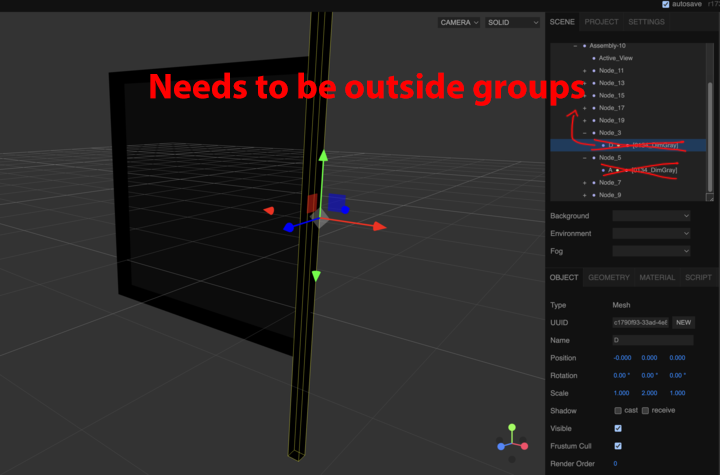
Task: Click the blue plane handle on the gizmo
Action: tap(337, 202)
